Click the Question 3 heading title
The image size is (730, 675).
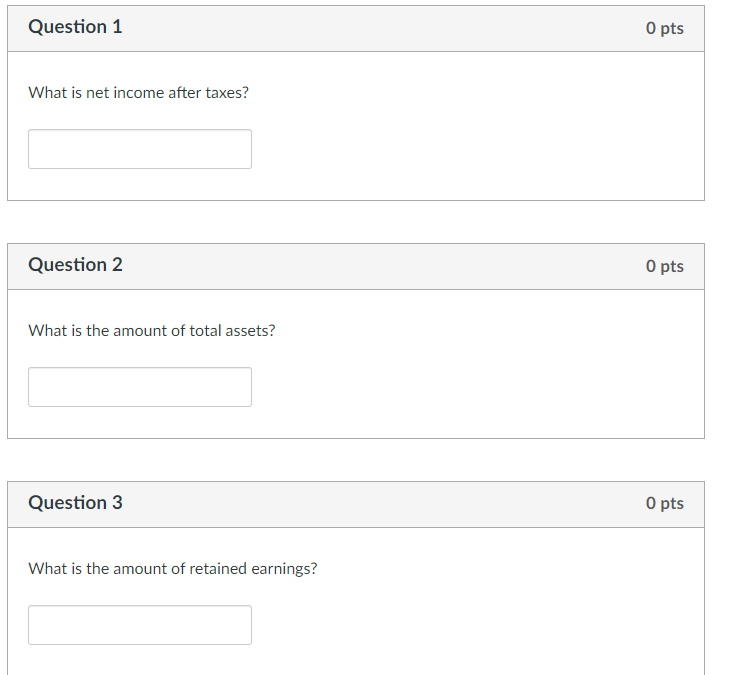pyautogui.click(x=75, y=503)
